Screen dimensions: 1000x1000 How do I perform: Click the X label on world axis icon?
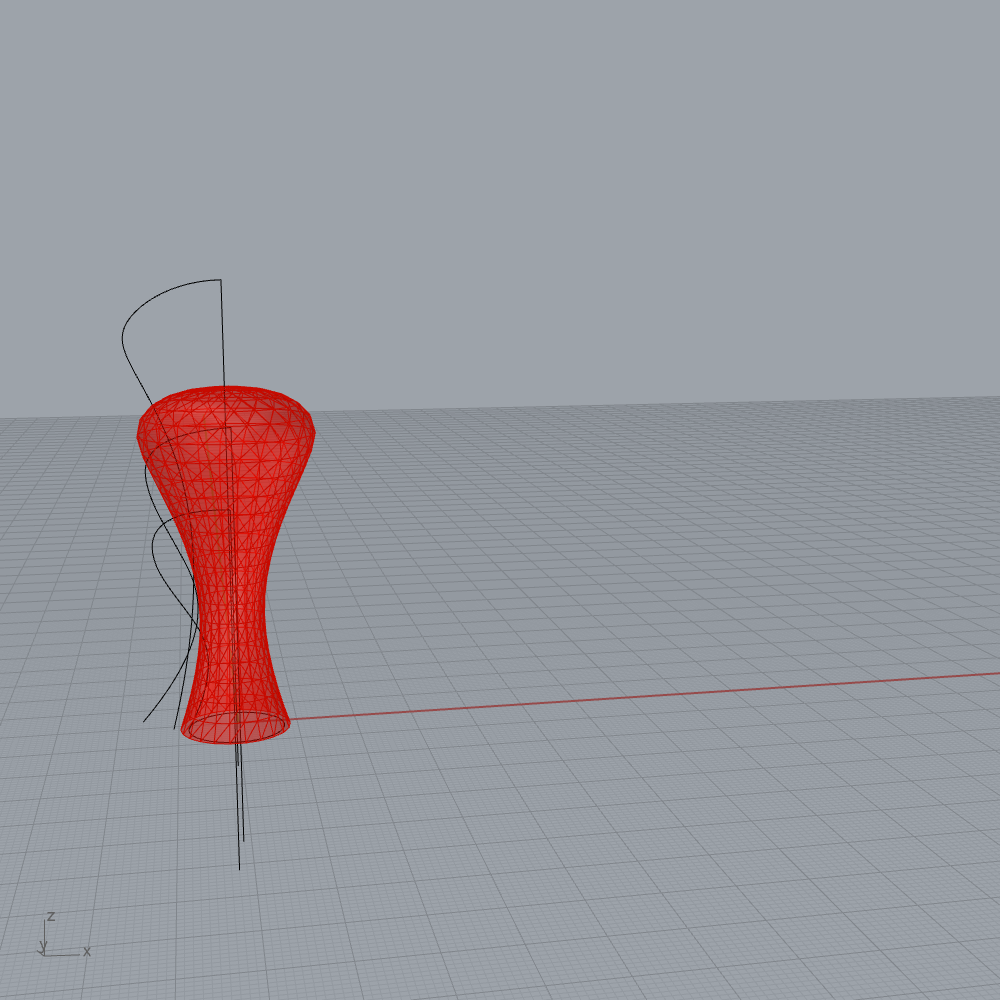coord(87,952)
